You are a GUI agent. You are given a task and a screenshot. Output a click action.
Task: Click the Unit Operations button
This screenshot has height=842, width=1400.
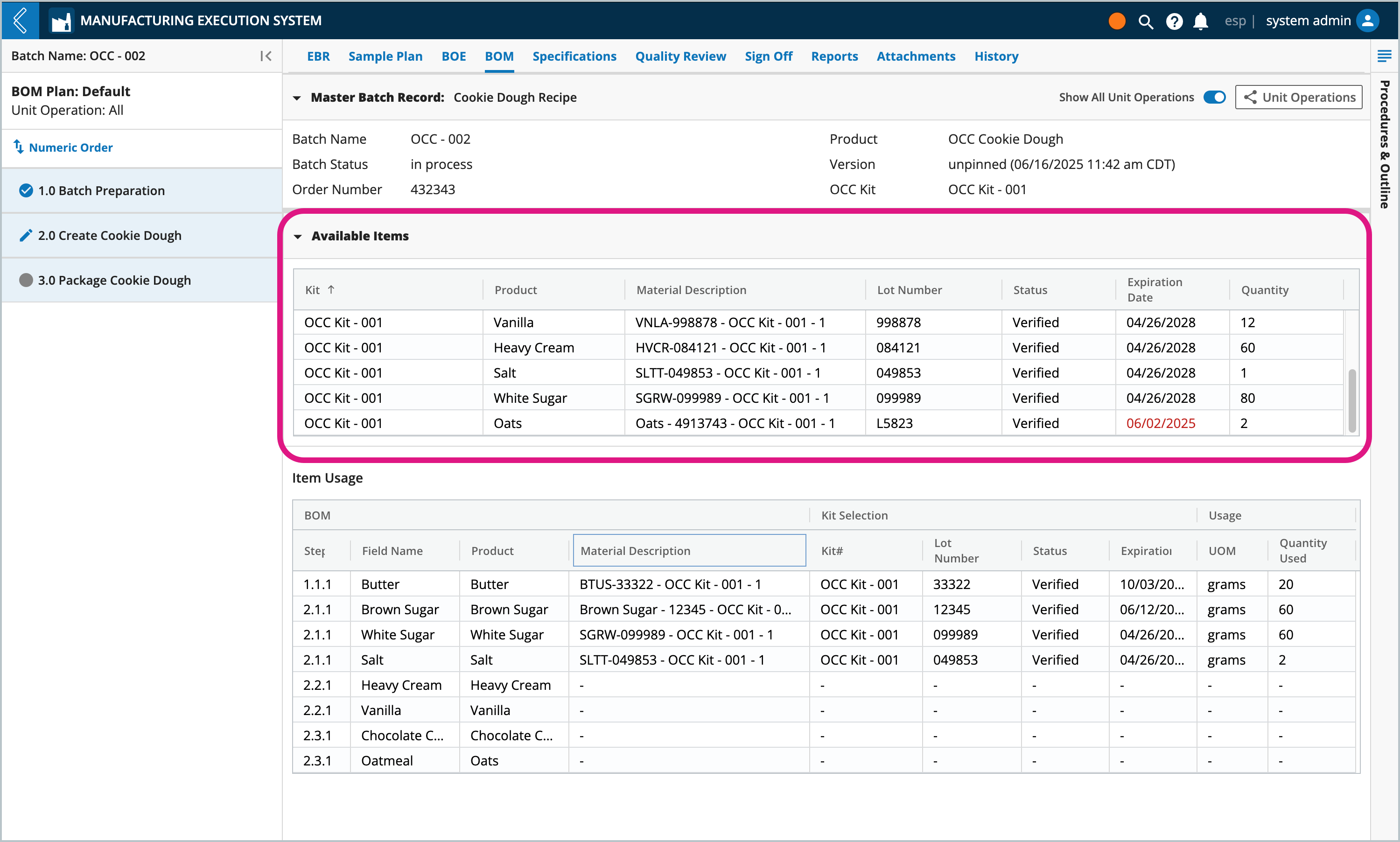click(1298, 97)
